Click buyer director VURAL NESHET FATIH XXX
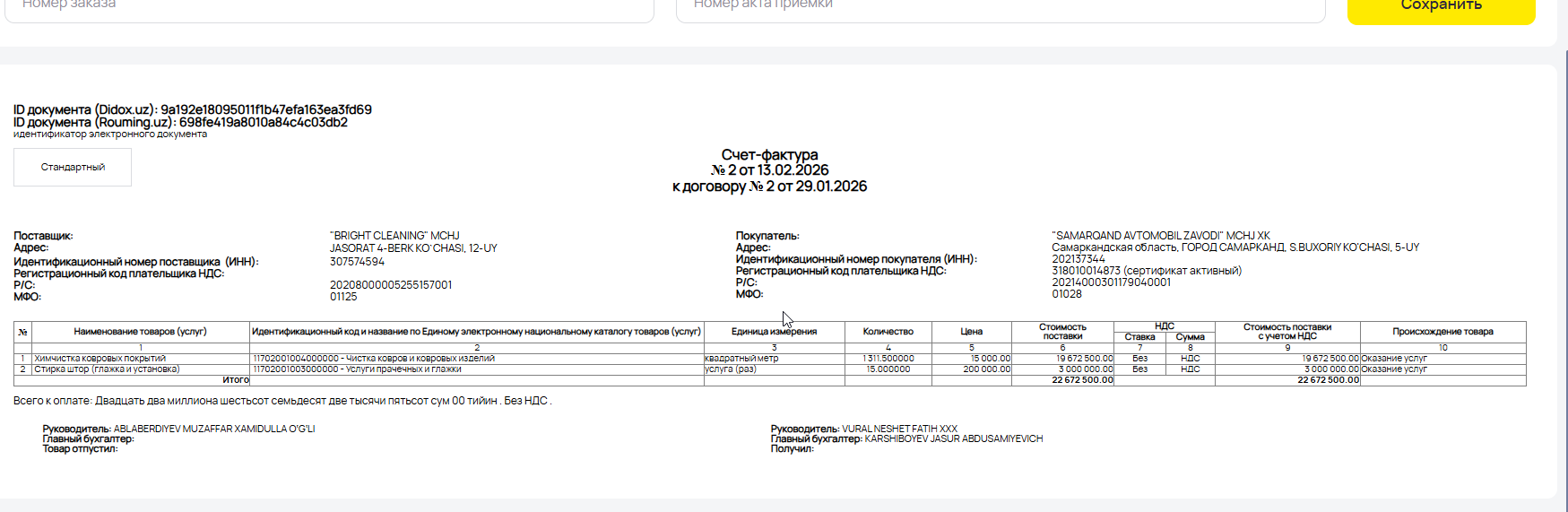This screenshot has height=512, width=1568. click(899, 429)
